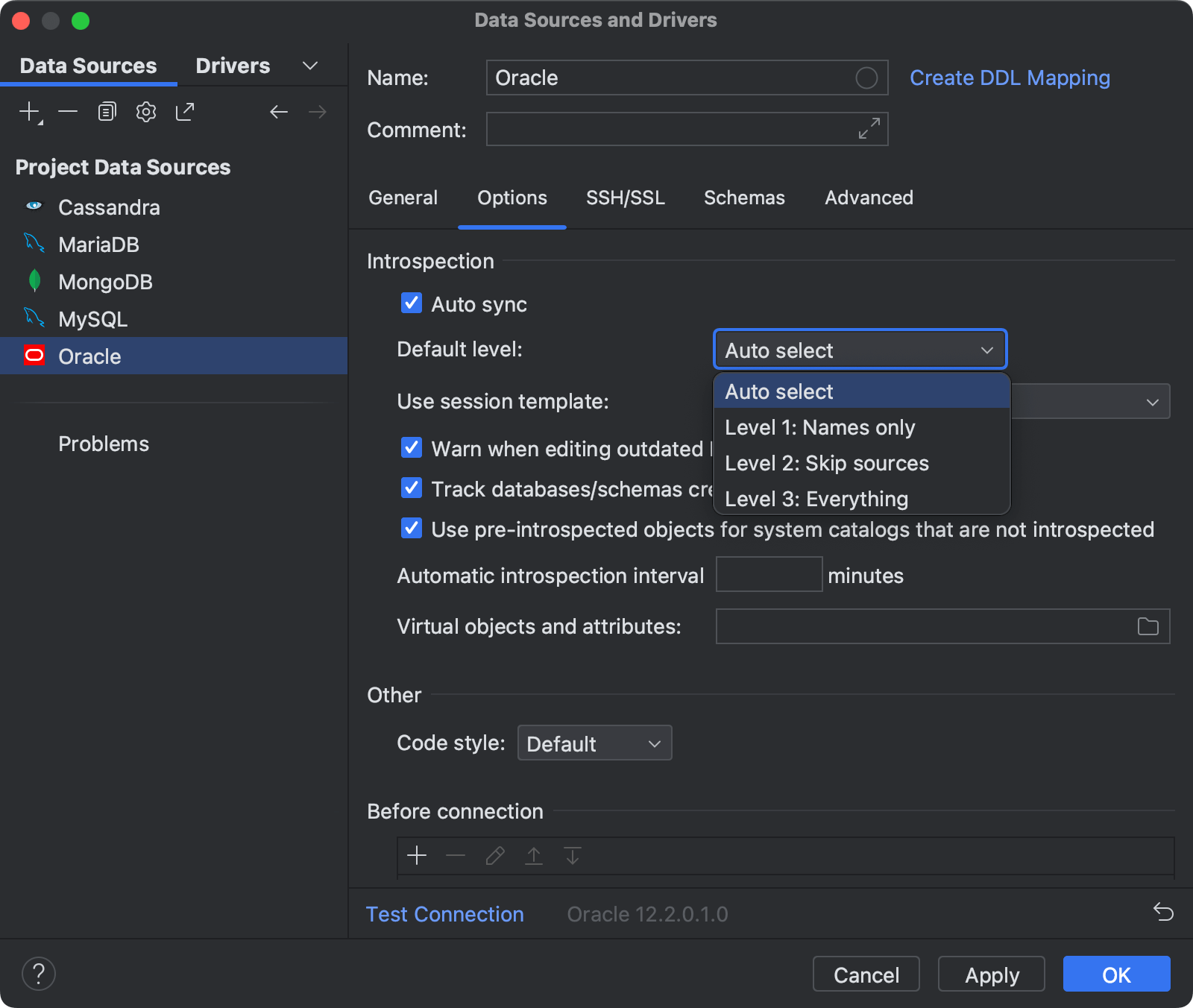Open data source properties gear icon

pyautogui.click(x=146, y=111)
